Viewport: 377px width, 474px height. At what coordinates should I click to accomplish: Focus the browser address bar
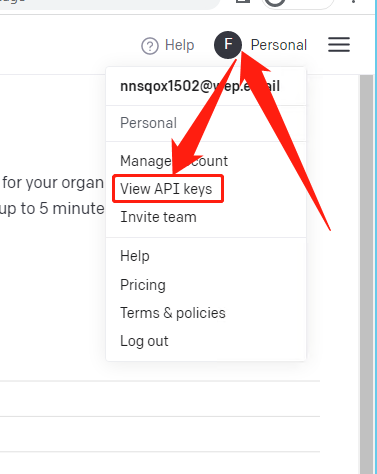click(110, 3)
